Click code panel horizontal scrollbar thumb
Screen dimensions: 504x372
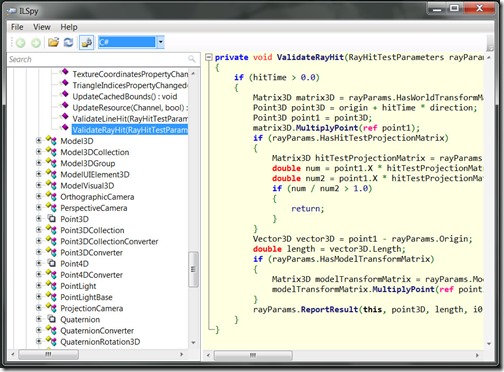[x=253, y=355]
